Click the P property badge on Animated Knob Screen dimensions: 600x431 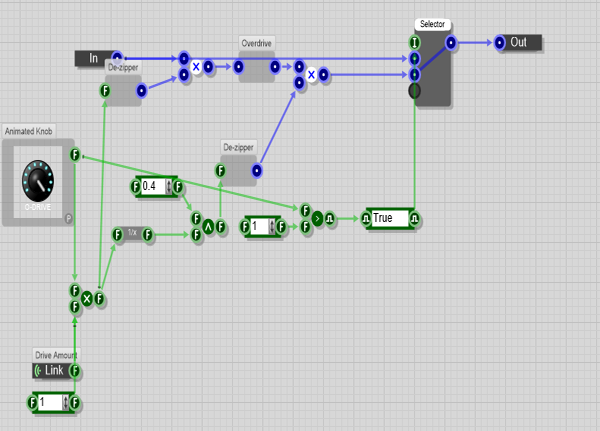pyautogui.click(x=68, y=217)
